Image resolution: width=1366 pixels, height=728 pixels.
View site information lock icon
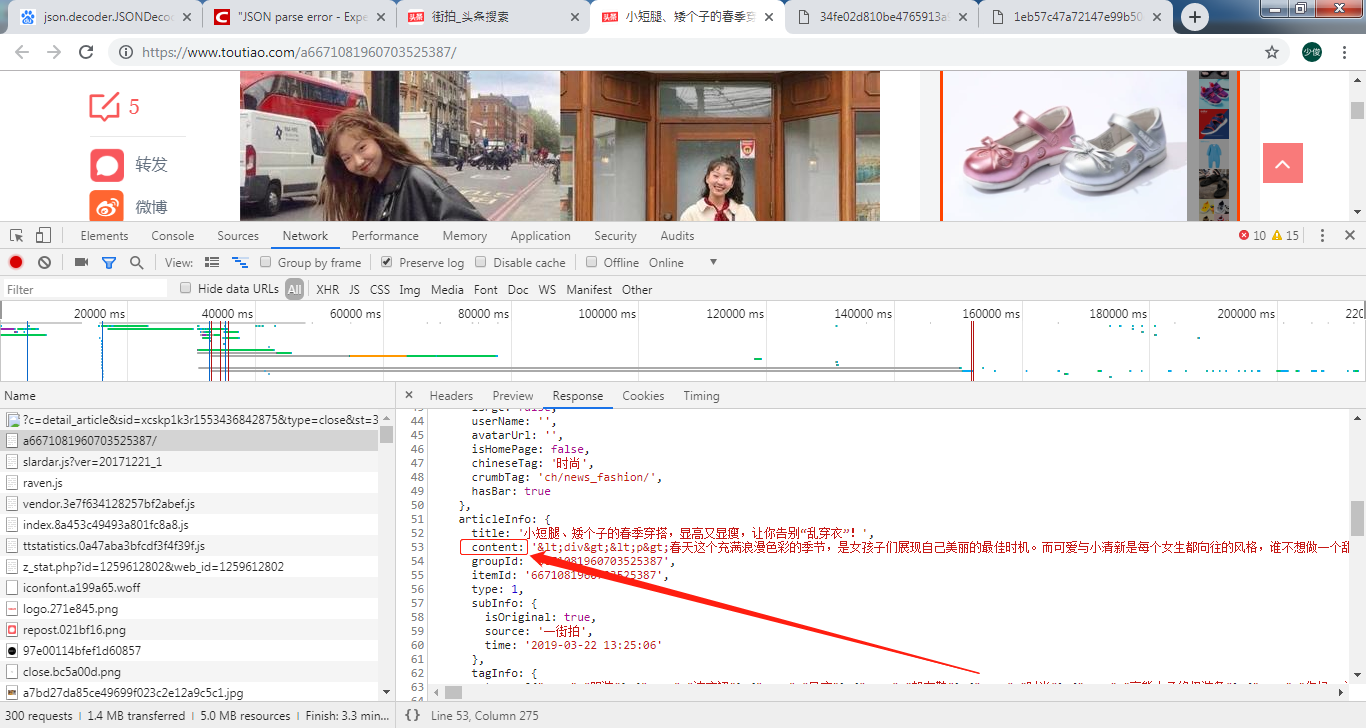point(125,52)
